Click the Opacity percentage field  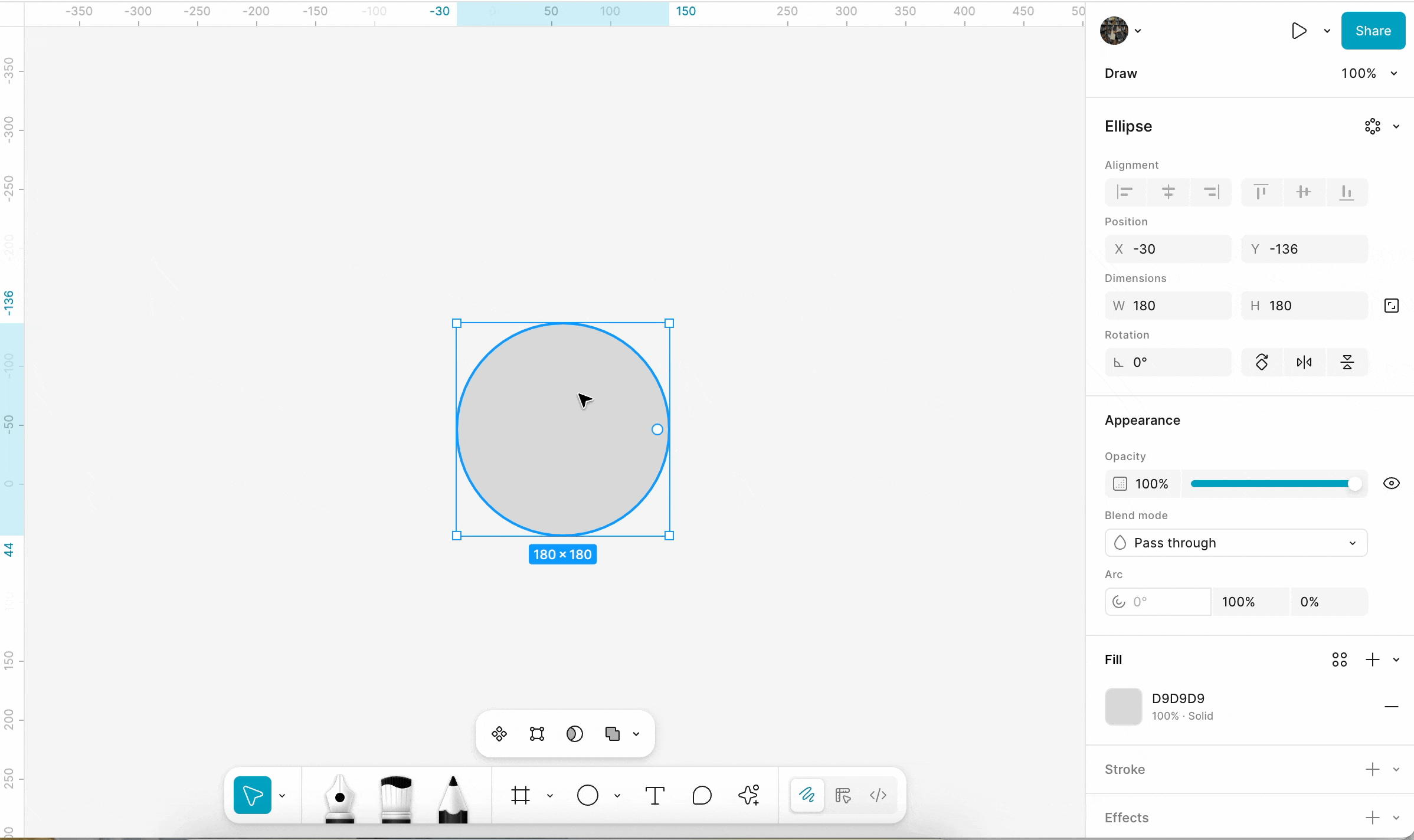pyautogui.click(x=1143, y=484)
